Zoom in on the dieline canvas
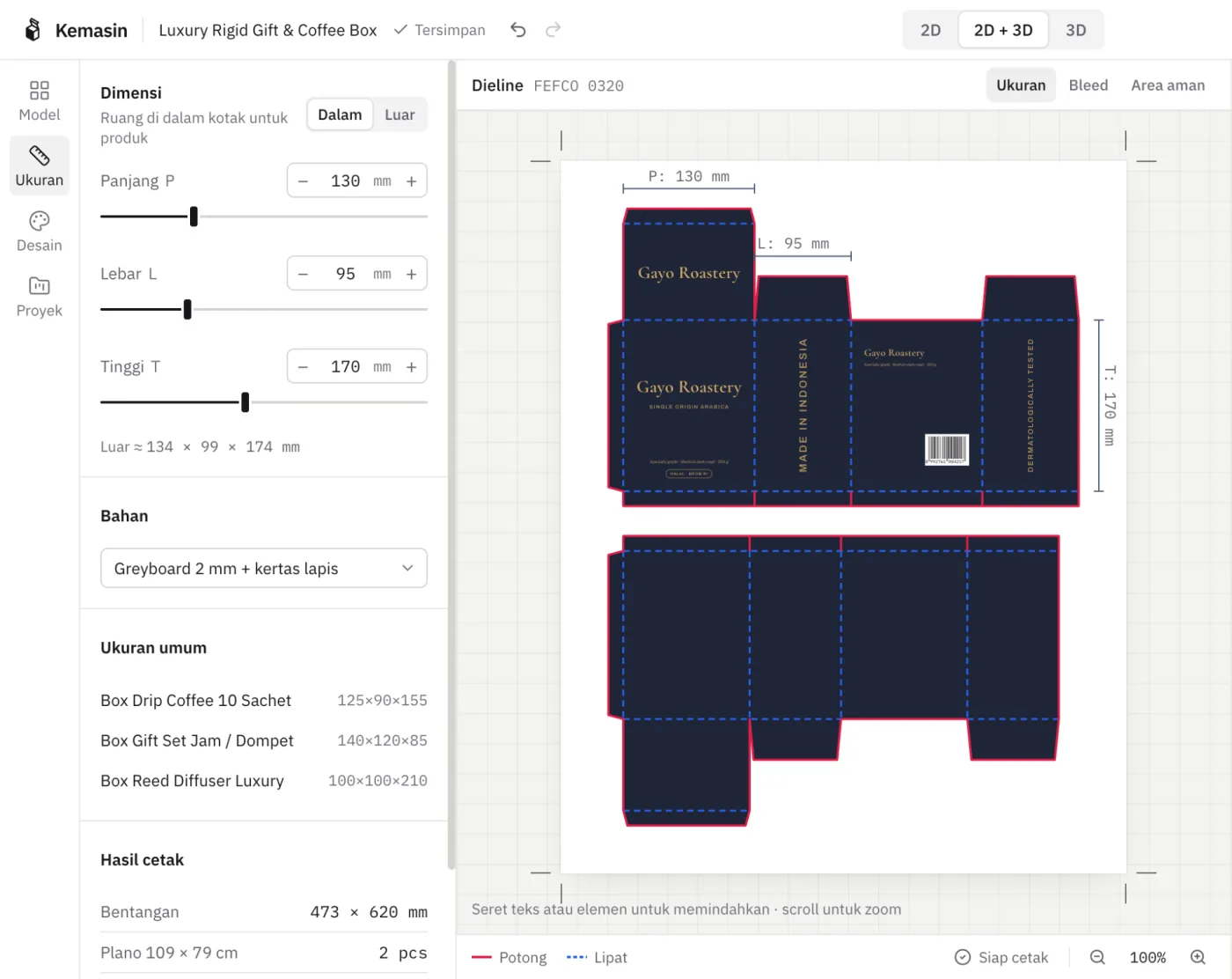 pyautogui.click(x=1198, y=957)
